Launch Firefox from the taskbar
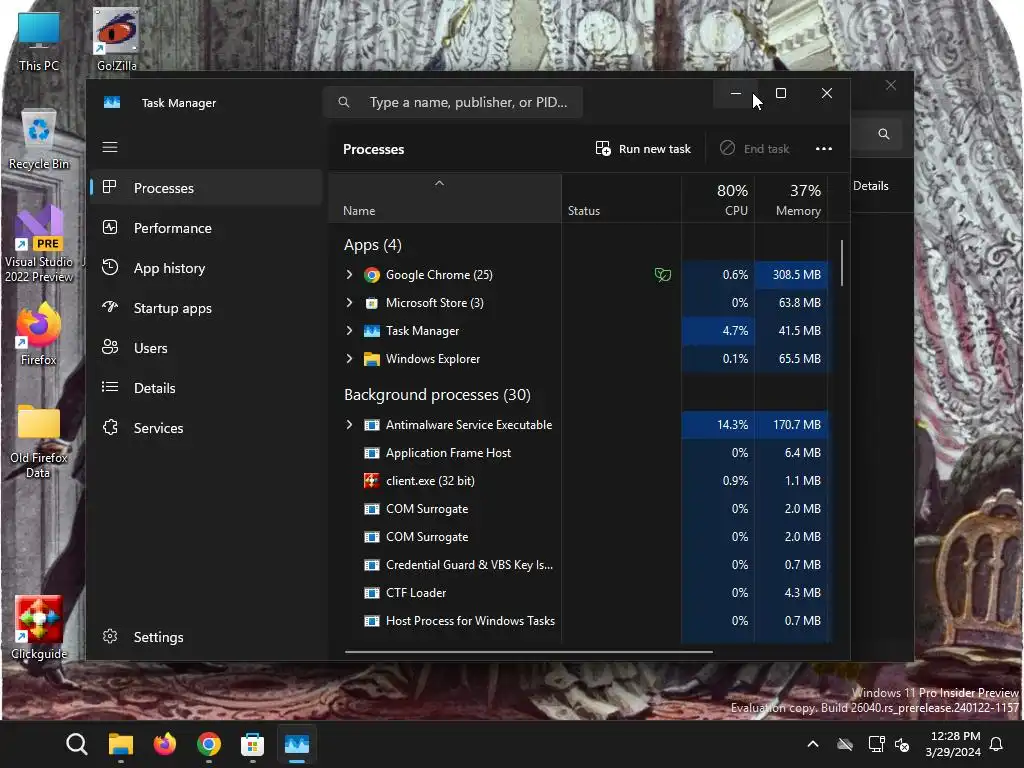The height and width of the screenshot is (768, 1024). (x=165, y=744)
